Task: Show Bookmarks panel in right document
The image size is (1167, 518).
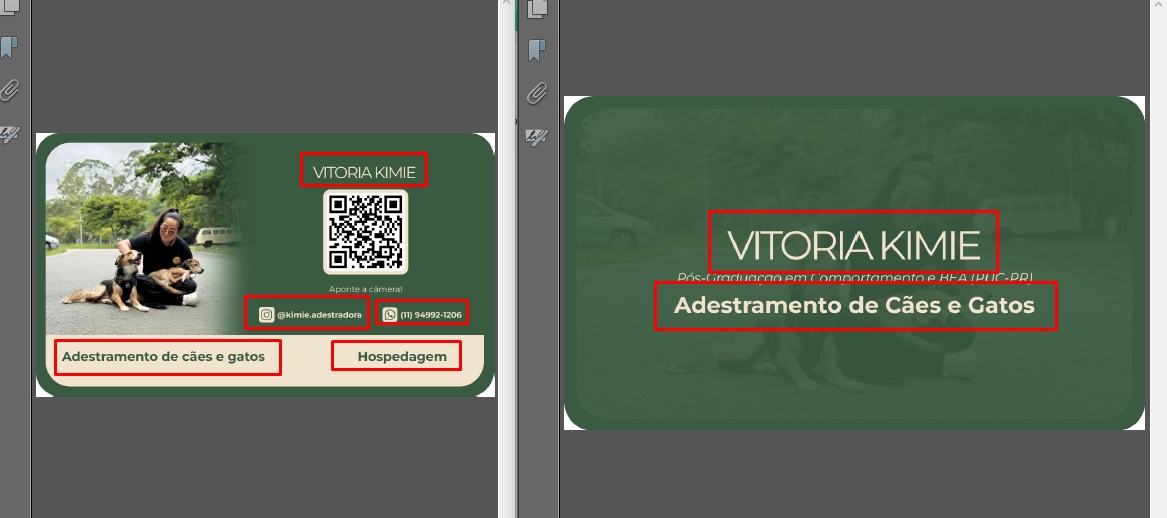Action: [x=537, y=50]
